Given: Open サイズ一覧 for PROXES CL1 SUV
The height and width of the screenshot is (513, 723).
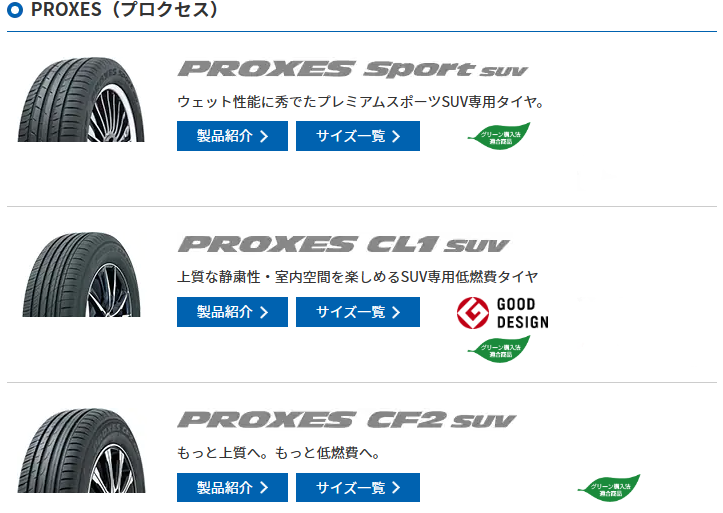Looking at the screenshot, I should point(358,312).
